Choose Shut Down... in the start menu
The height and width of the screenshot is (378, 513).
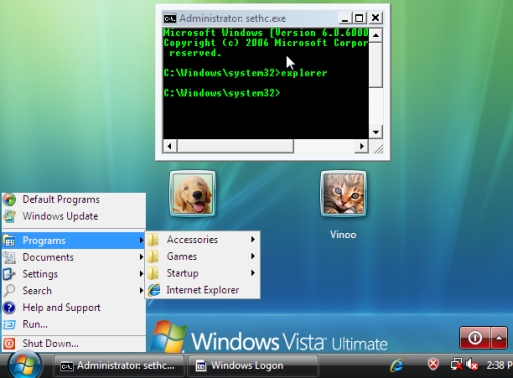tap(73, 343)
